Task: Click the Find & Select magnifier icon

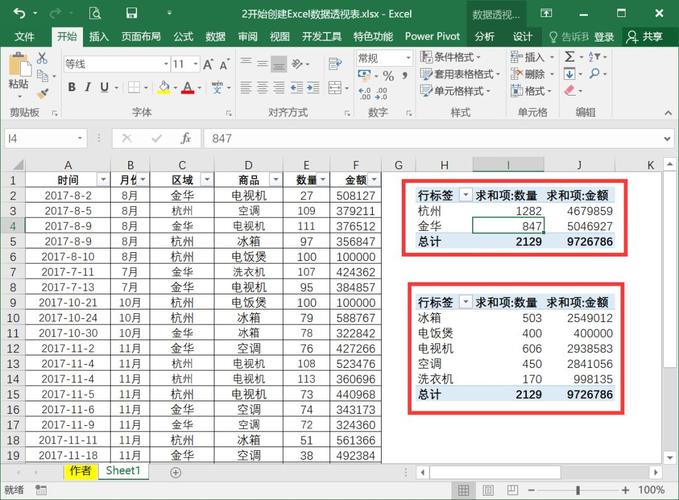Action: (595, 74)
